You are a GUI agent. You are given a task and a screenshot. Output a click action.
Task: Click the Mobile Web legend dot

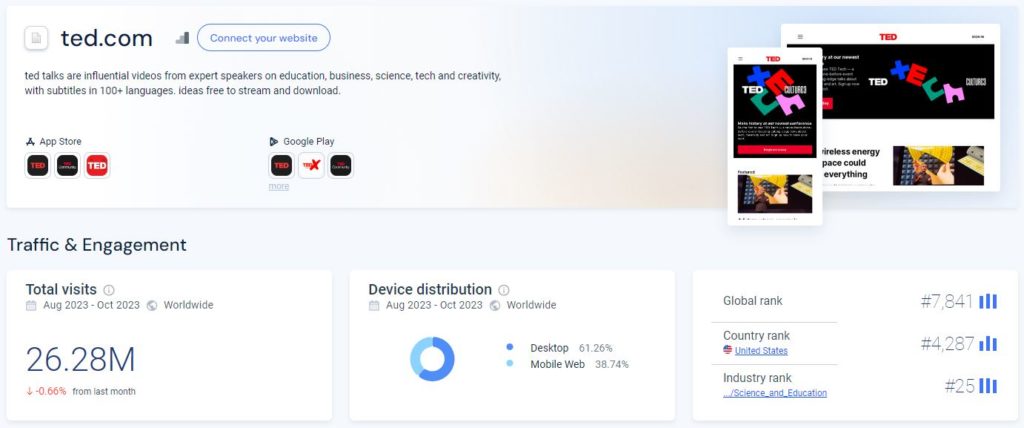pos(509,364)
